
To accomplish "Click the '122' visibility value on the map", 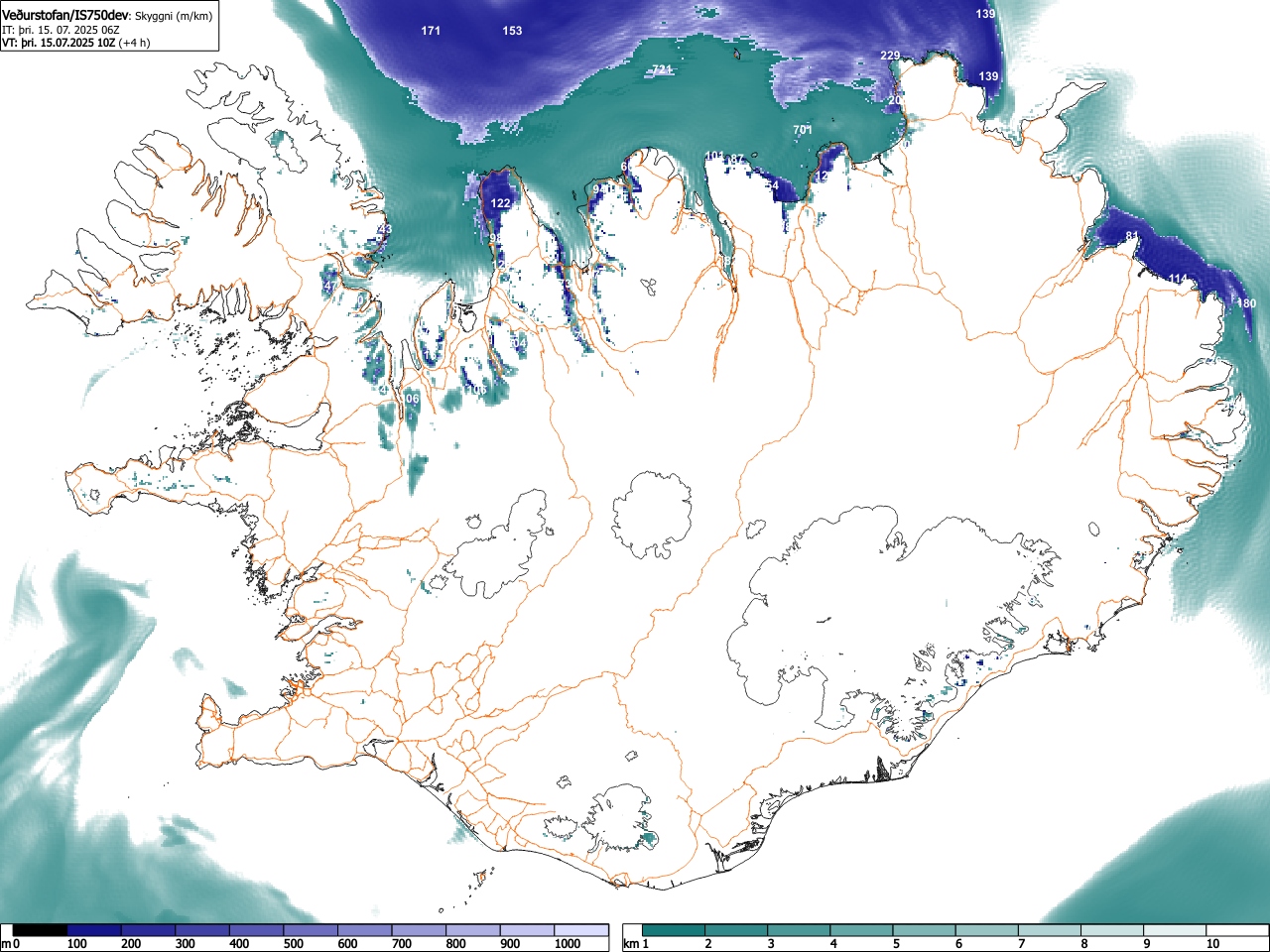I will tap(500, 203).
